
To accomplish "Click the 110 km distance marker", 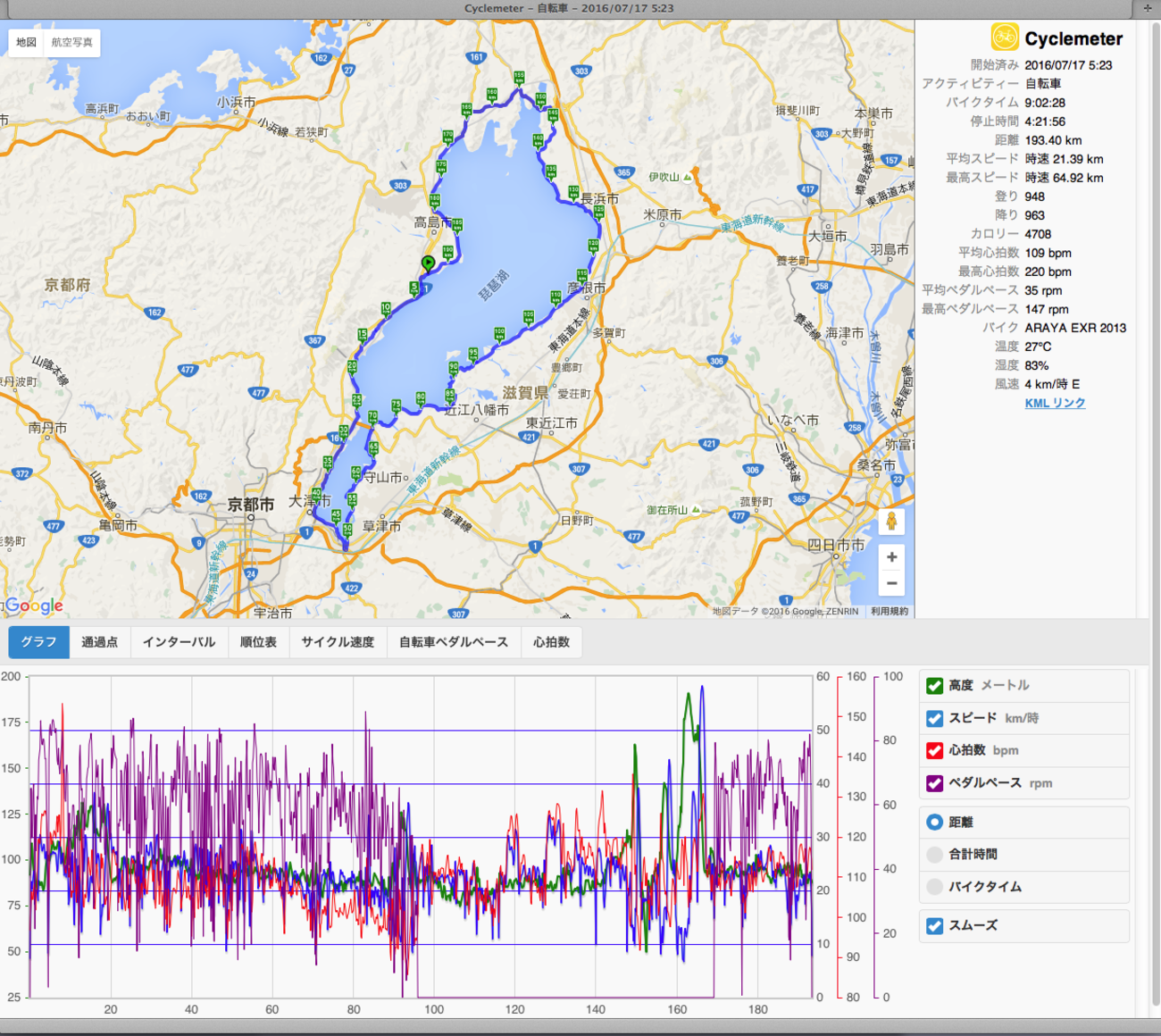I will coord(555,297).
